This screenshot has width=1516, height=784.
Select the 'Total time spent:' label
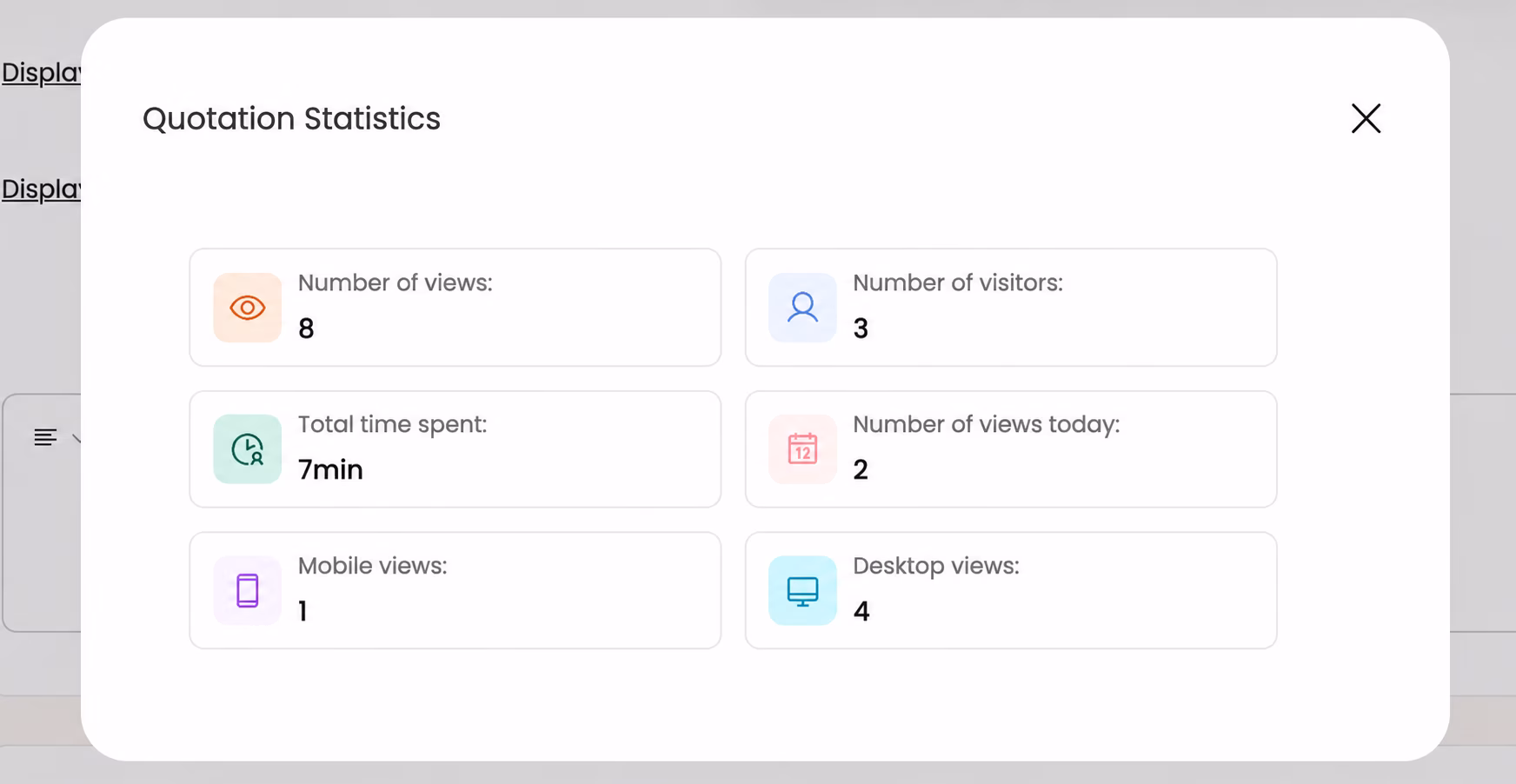393,424
